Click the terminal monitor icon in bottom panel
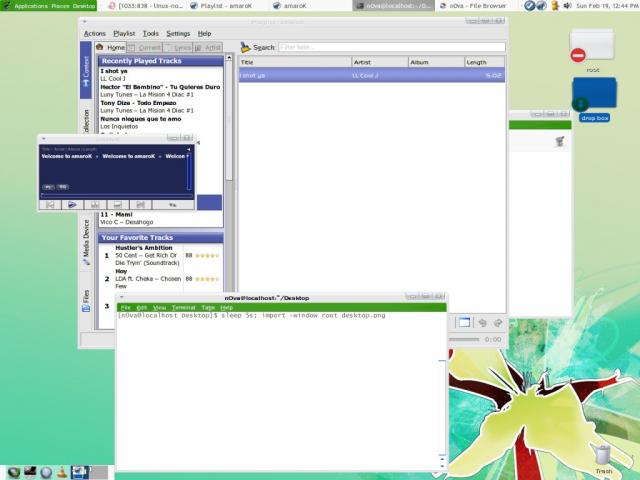Image resolution: width=640 pixels, height=480 pixels. pyautogui.click(x=30, y=472)
